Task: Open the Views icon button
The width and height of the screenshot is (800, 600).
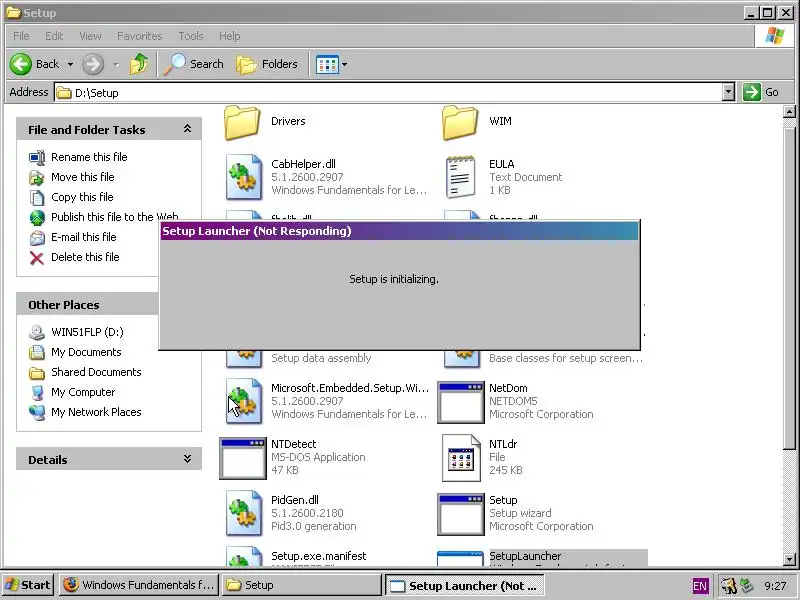Action: click(x=327, y=64)
